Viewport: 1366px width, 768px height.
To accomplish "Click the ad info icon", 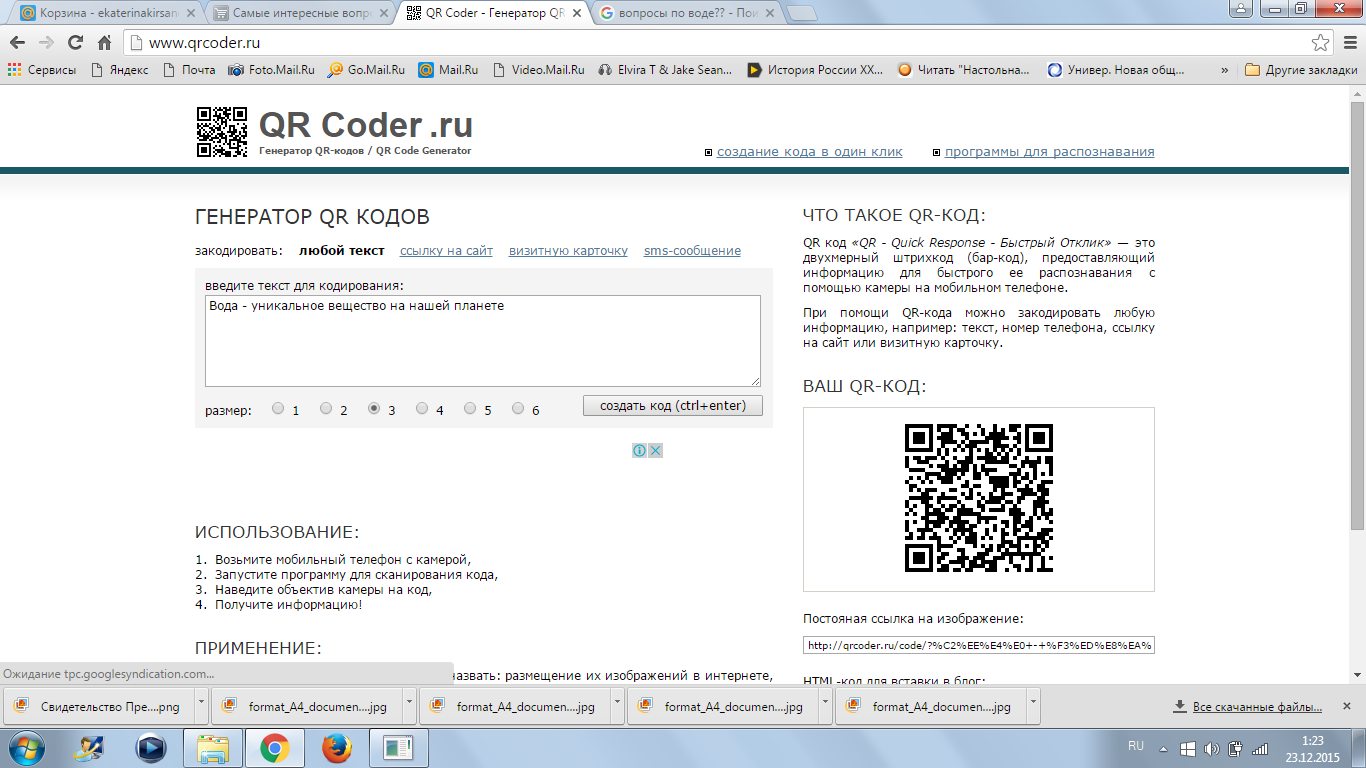I will (x=639, y=451).
